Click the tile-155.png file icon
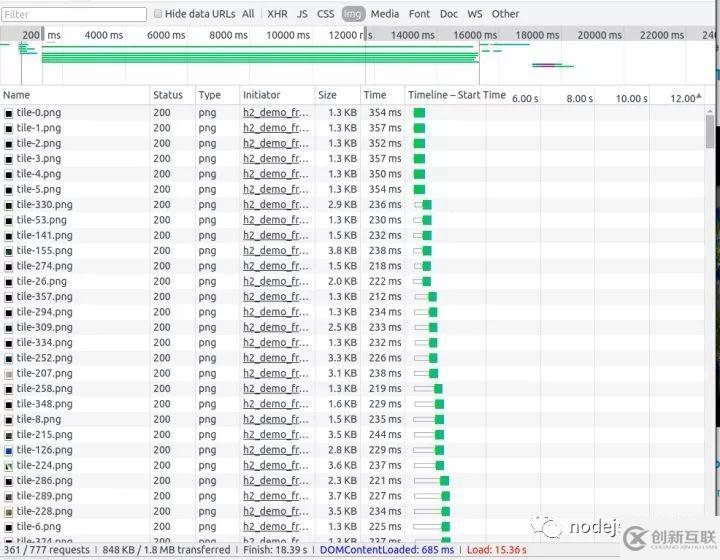Image resolution: width=720 pixels, height=560 pixels. pos(9,251)
